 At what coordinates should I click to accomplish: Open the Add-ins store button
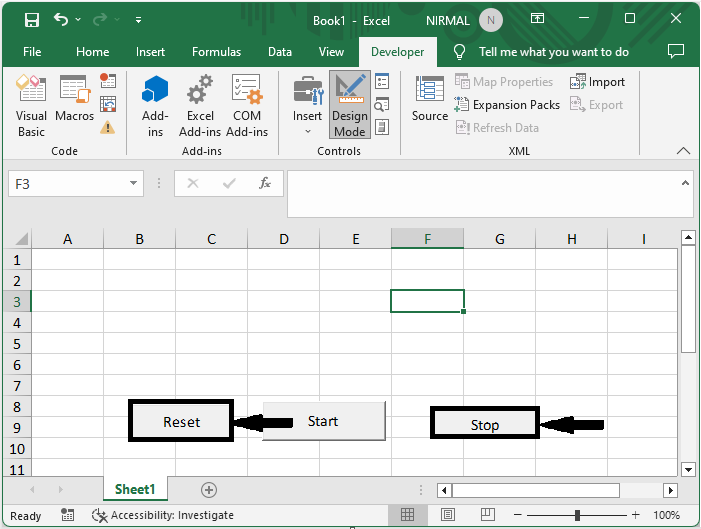[155, 106]
